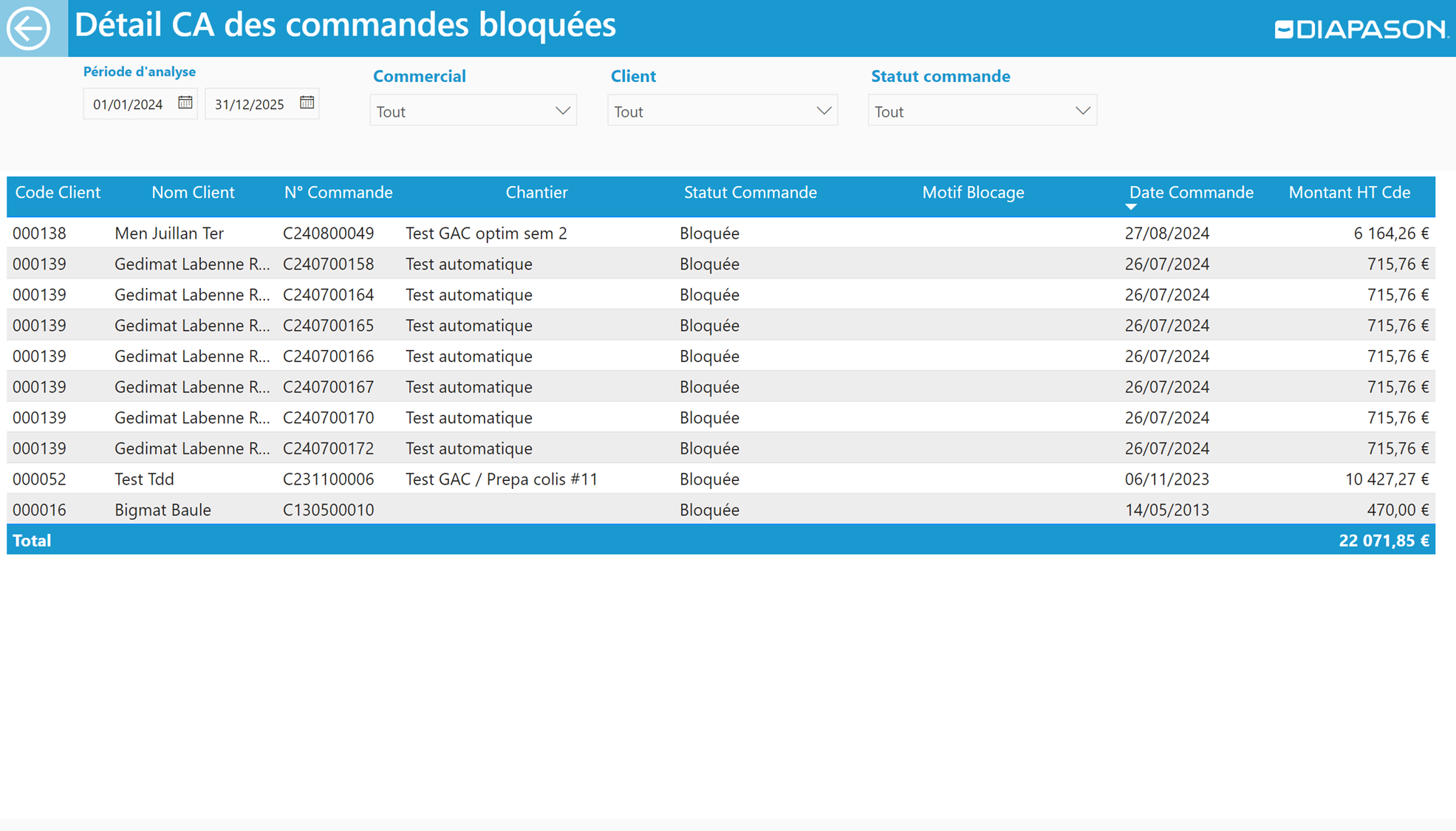Viewport: 1456px width, 831px height.
Task: Click sort arrow under Date Commande
Action: click(1130, 208)
